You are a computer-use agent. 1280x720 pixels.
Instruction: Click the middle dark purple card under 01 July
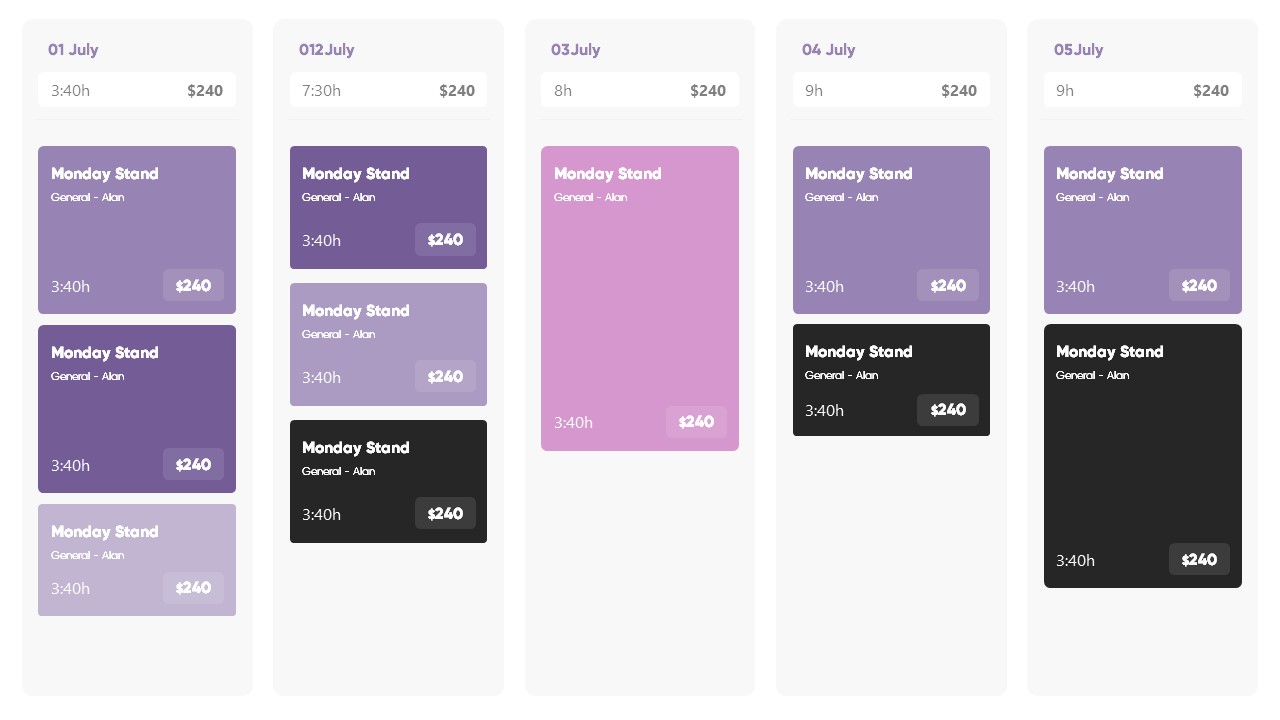click(137, 409)
